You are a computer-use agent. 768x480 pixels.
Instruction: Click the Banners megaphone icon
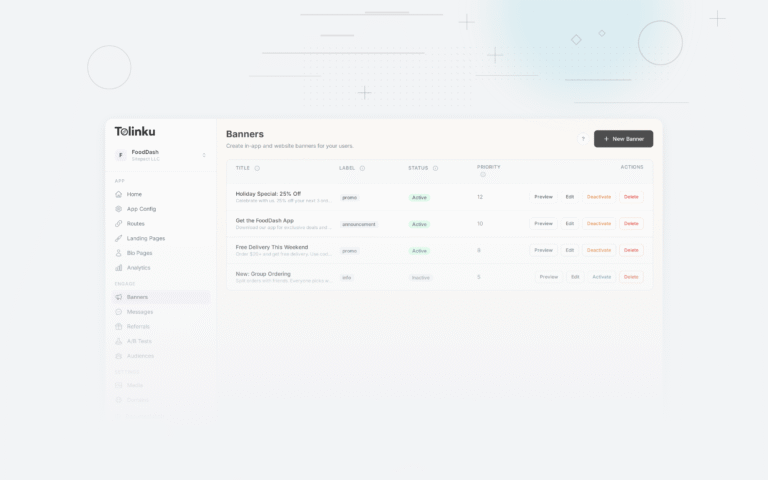point(119,297)
